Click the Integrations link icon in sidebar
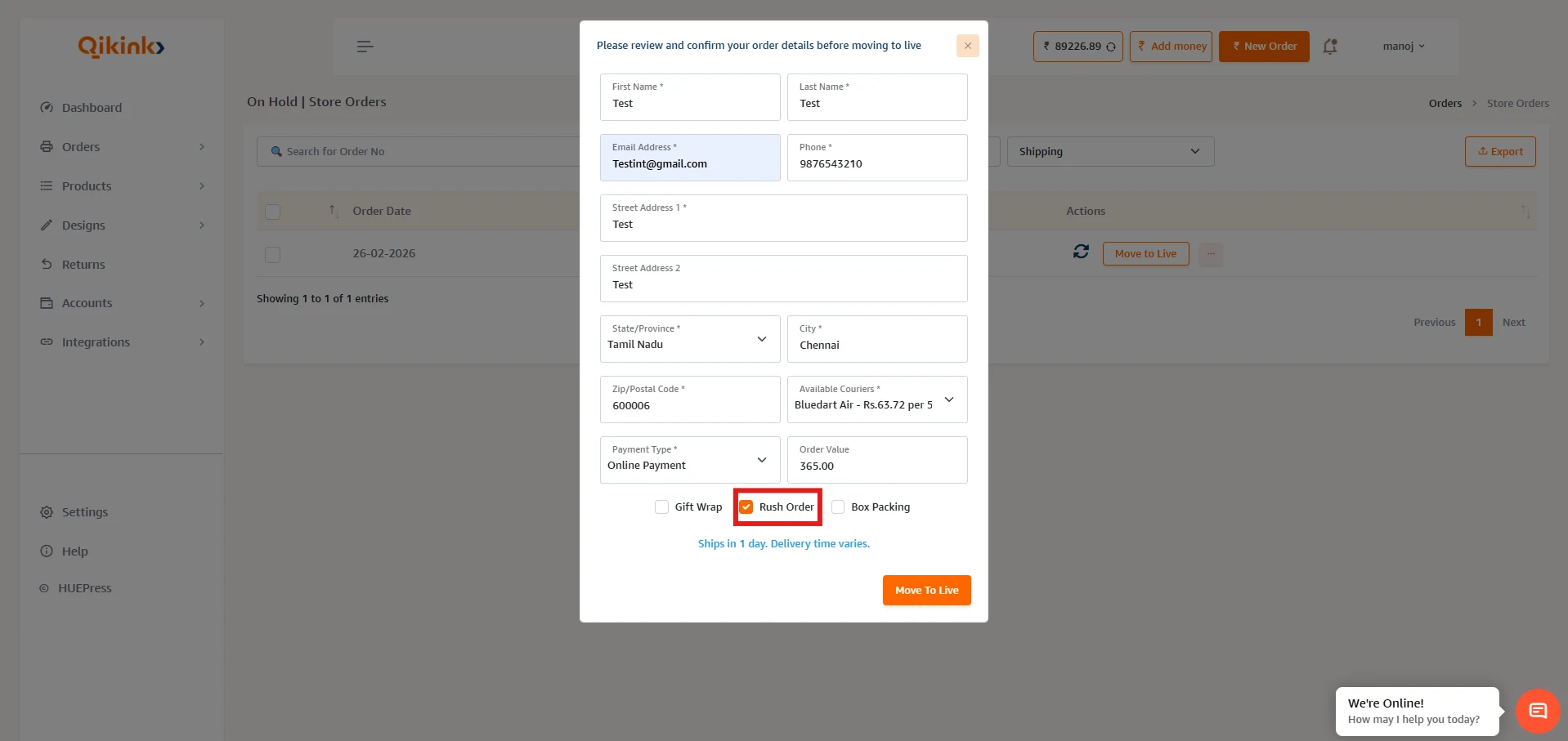 click(x=47, y=342)
